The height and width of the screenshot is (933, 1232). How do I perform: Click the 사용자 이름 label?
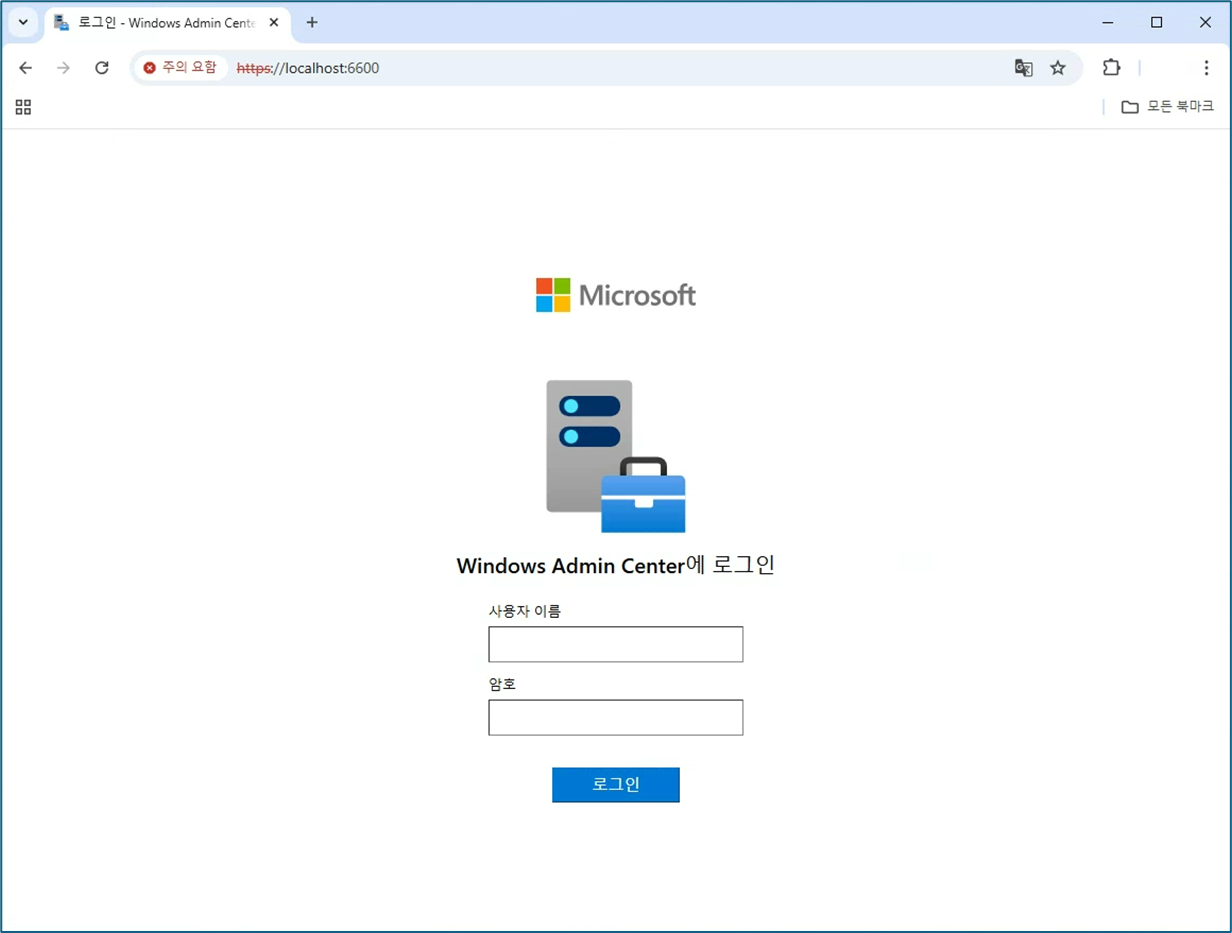click(525, 611)
